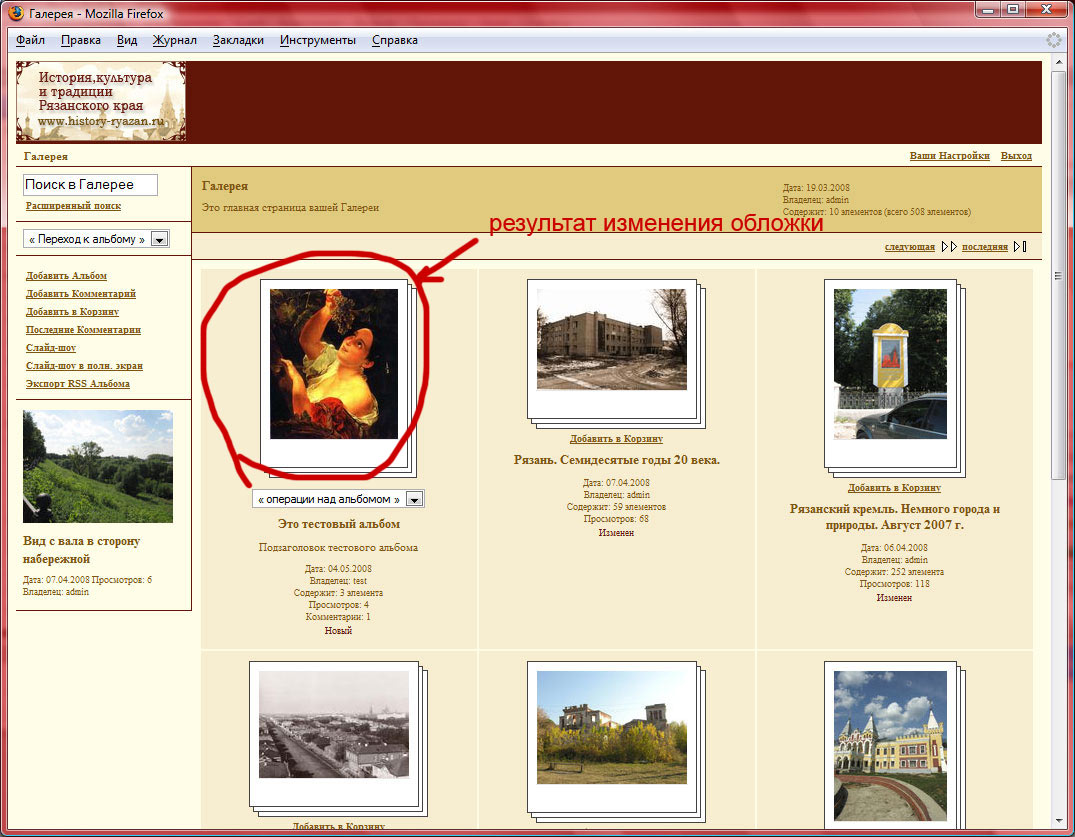Image resolution: width=1075 pixels, height=837 pixels.
Task: Click Добавить Комментарий link
Action: click(x=81, y=293)
